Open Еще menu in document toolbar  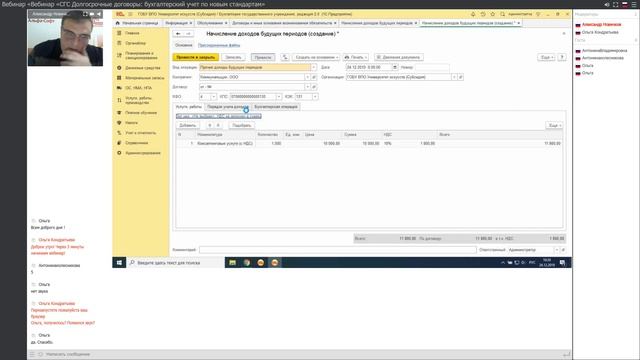[547, 57]
